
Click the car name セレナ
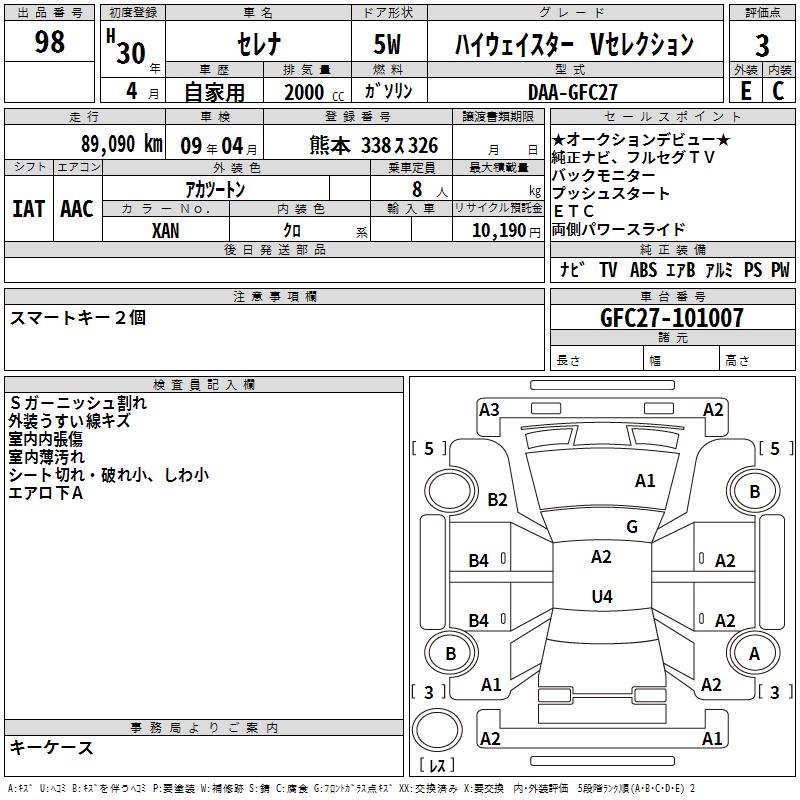point(259,44)
